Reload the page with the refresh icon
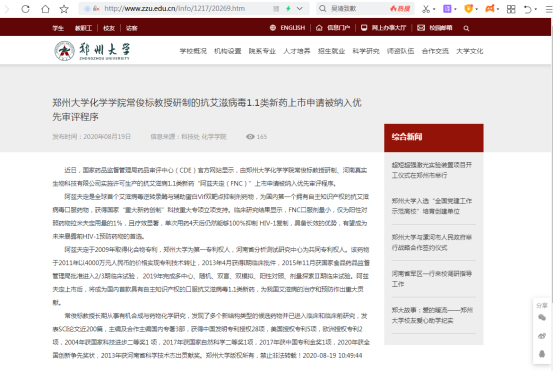The width and height of the screenshot is (554, 372). coord(25,9)
